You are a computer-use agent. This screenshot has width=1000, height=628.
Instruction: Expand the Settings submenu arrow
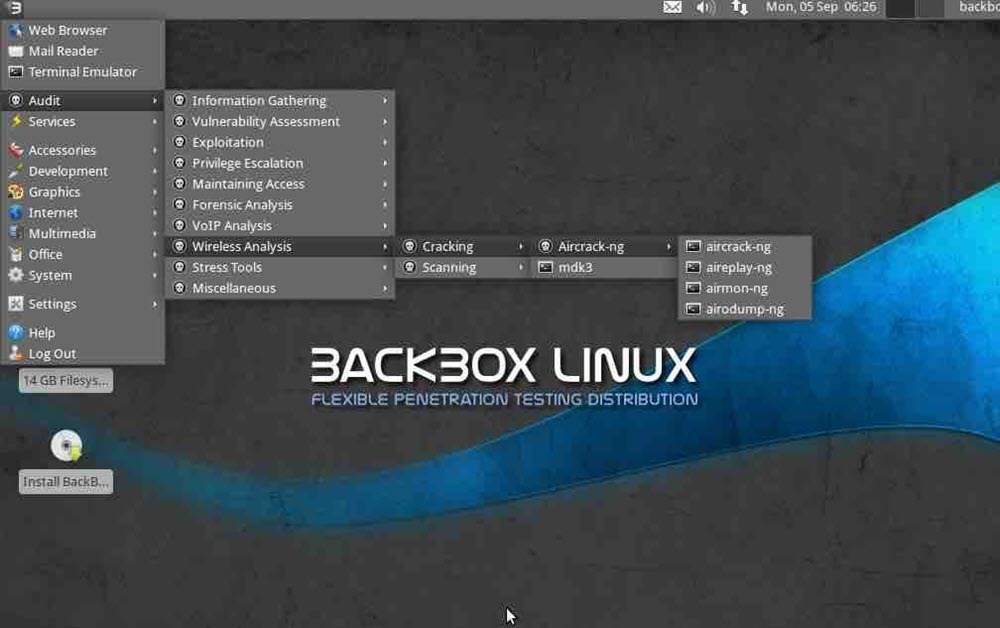click(154, 304)
